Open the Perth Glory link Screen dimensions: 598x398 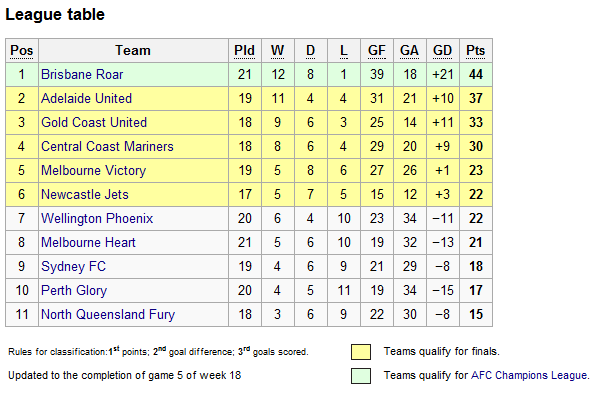tap(74, 290)
